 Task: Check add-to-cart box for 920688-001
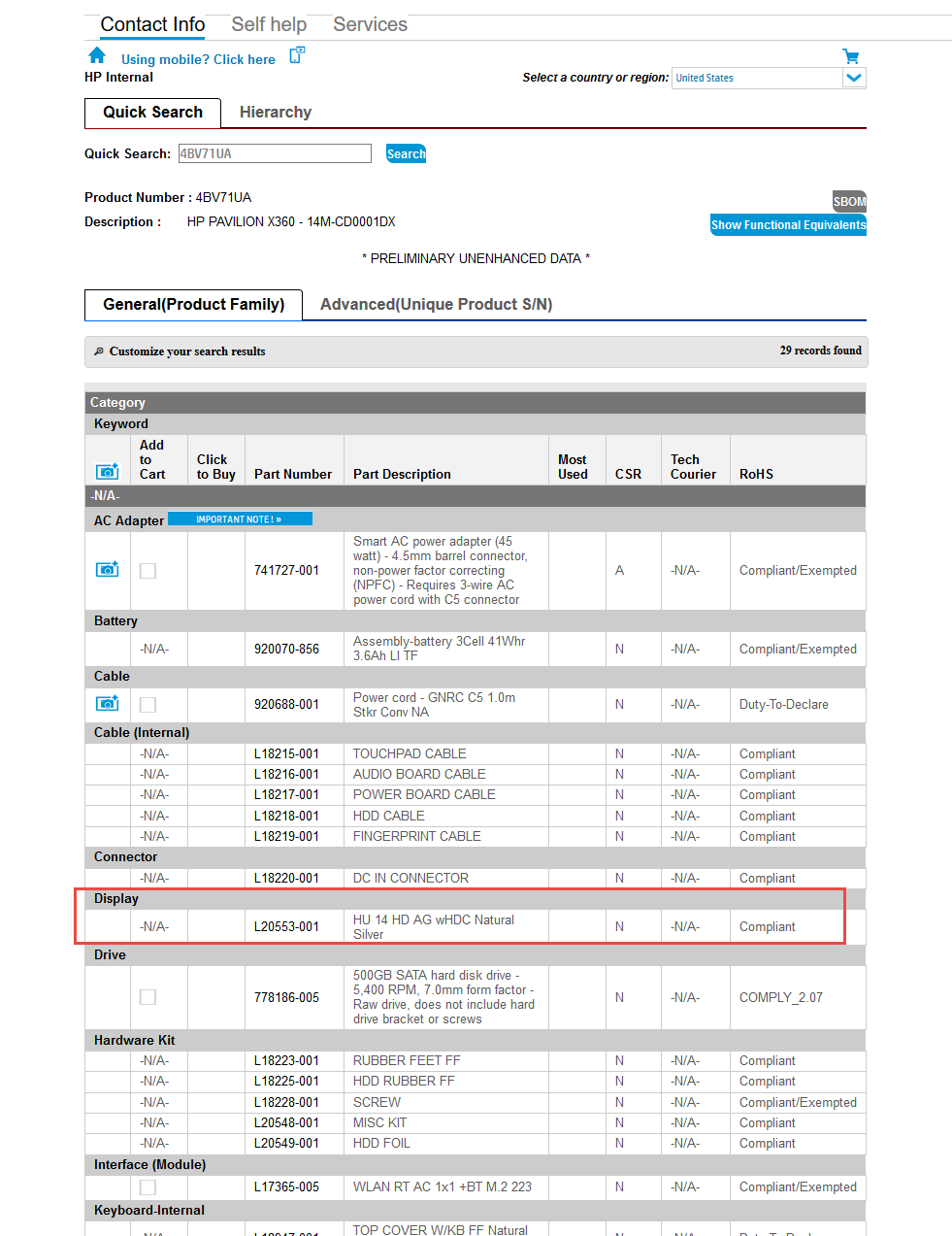(148, 705)
